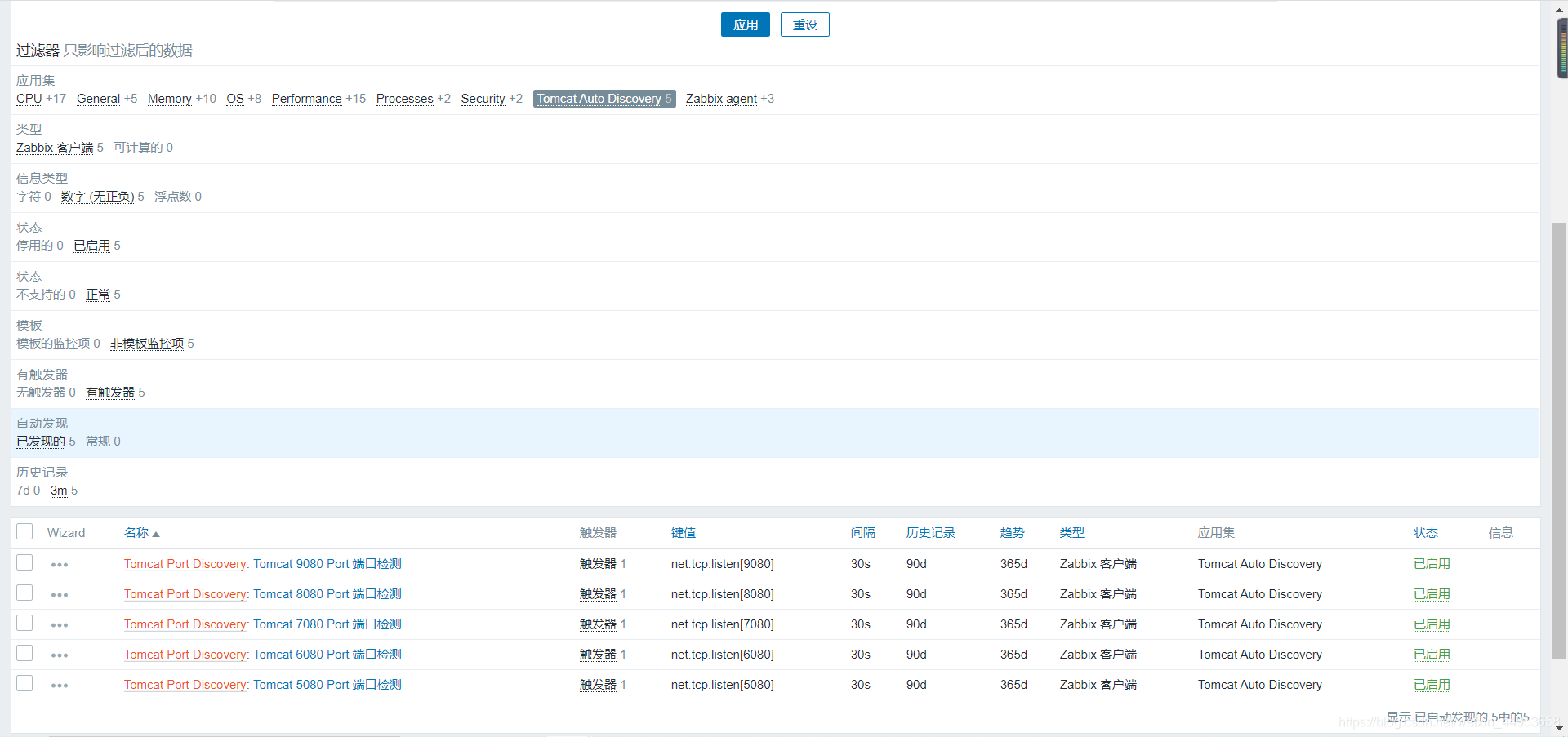The width and height of the screenshot is (1568, 737).
Task: Open item Tomcat 5080 Port 端口检测
Action: [x=327, y=685]
